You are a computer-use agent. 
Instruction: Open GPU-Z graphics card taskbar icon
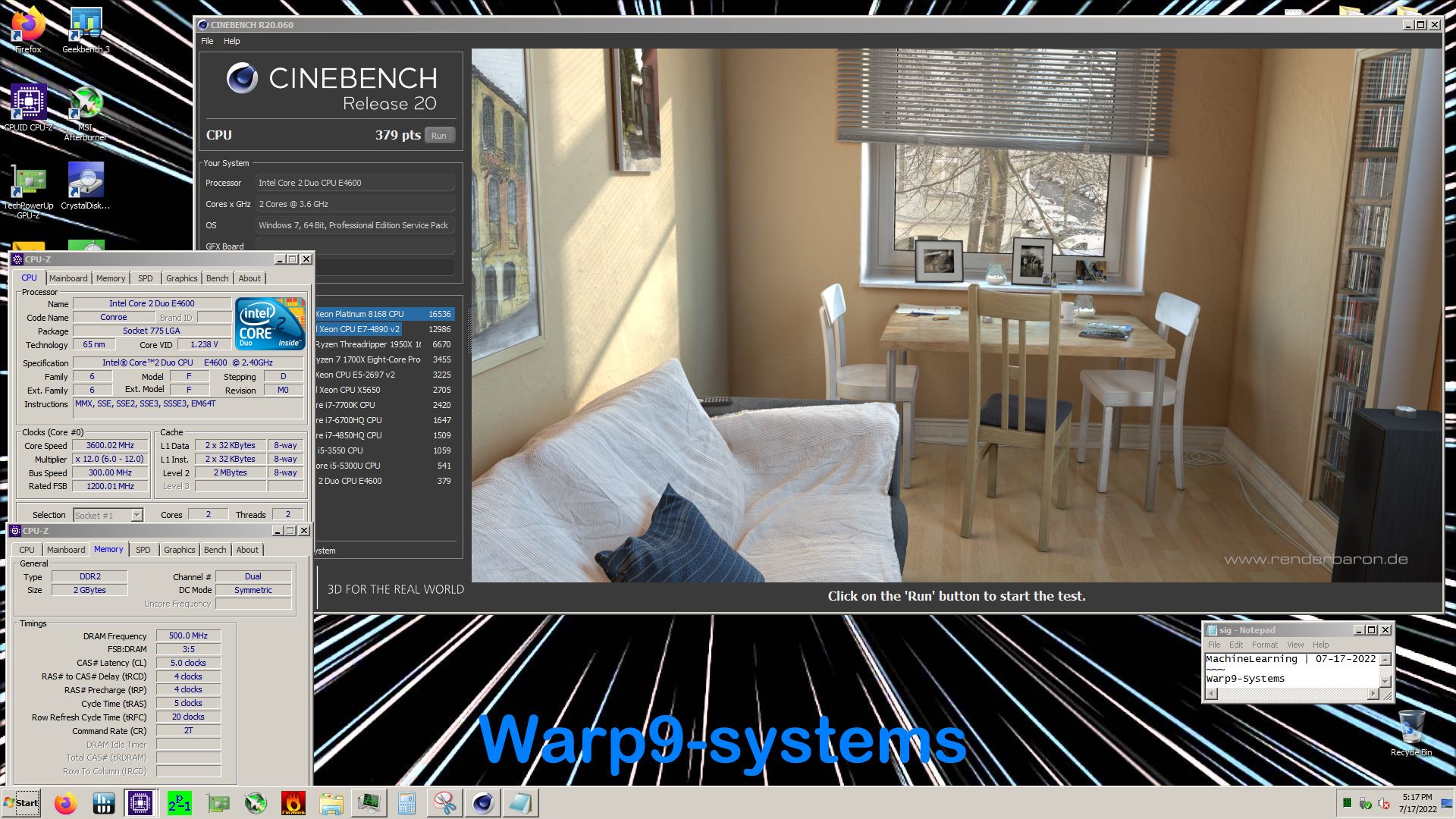click(218, 803)
